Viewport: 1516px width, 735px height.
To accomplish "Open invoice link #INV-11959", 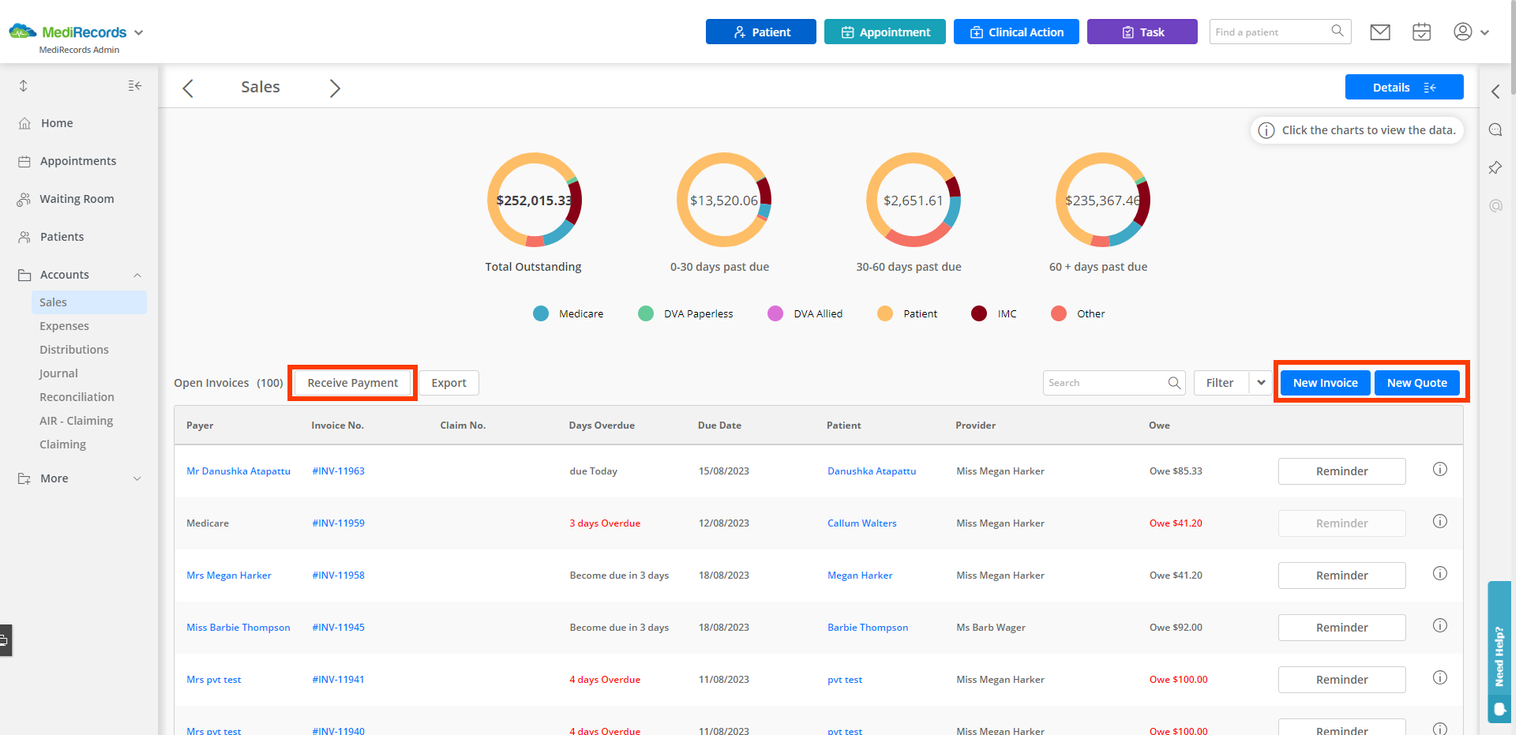I will tap(338, 523).
